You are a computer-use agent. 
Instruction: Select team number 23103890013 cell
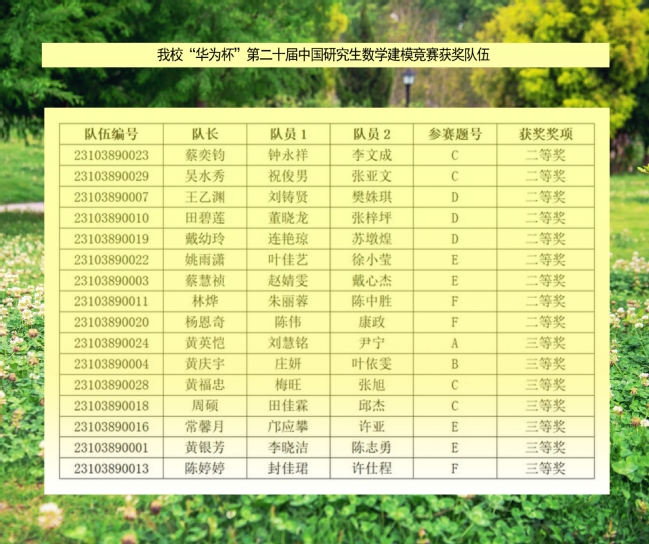(111, 468)
